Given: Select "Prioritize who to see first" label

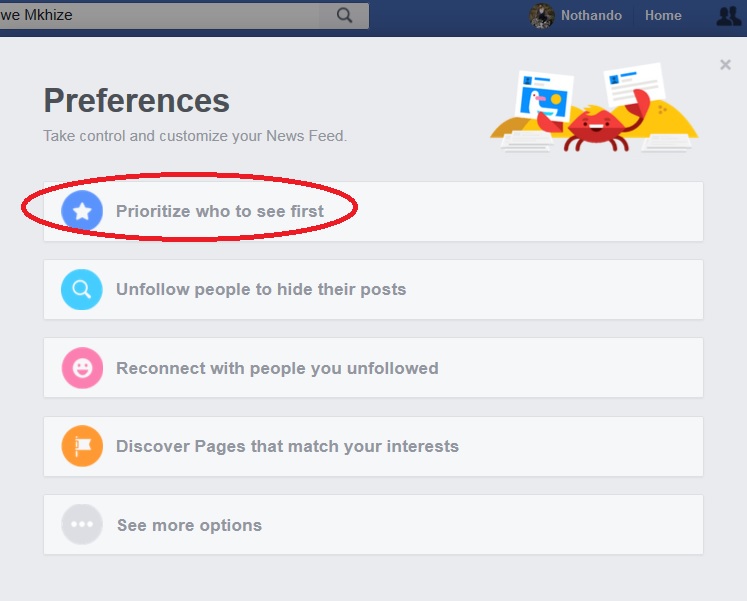Looking at the screenshot, I should pos(220,212).
